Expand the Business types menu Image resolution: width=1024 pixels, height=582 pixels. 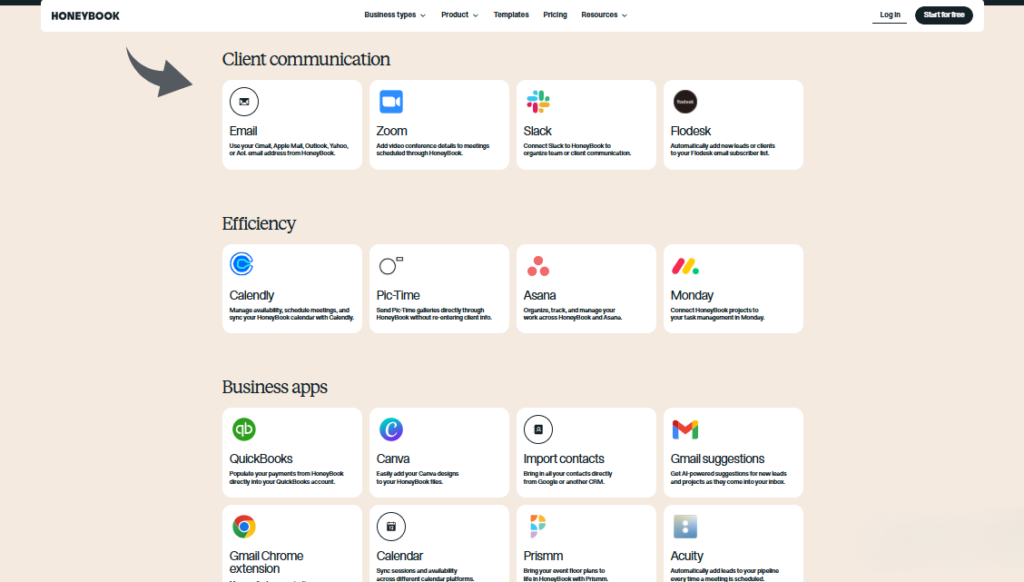pyautogui.click(x=394, y=15)
